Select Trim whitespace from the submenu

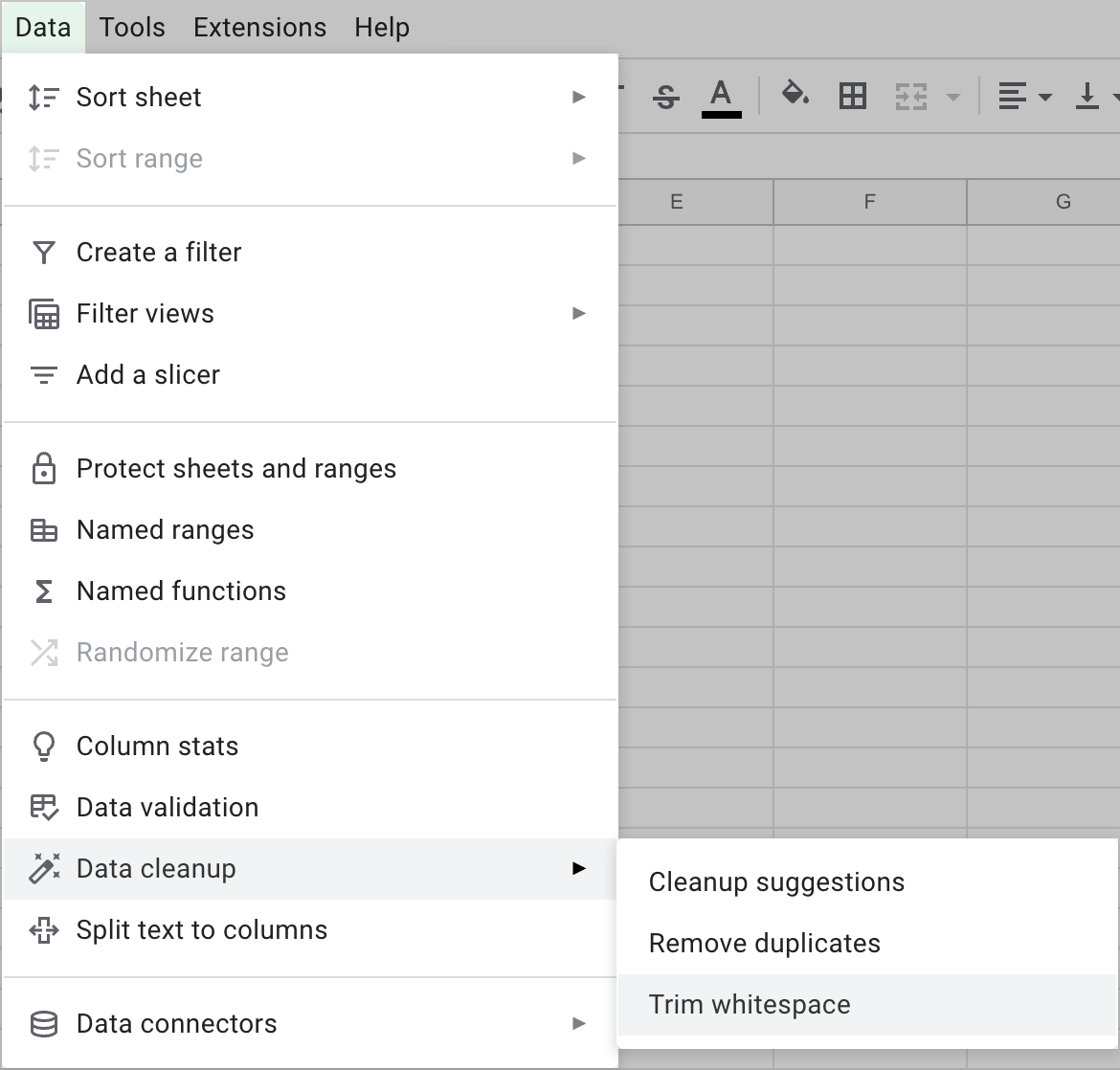coord(750,1004)
